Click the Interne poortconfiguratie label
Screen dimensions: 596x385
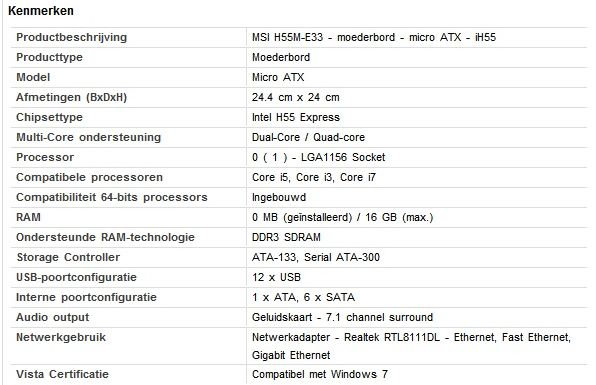[x=86, y=297]
